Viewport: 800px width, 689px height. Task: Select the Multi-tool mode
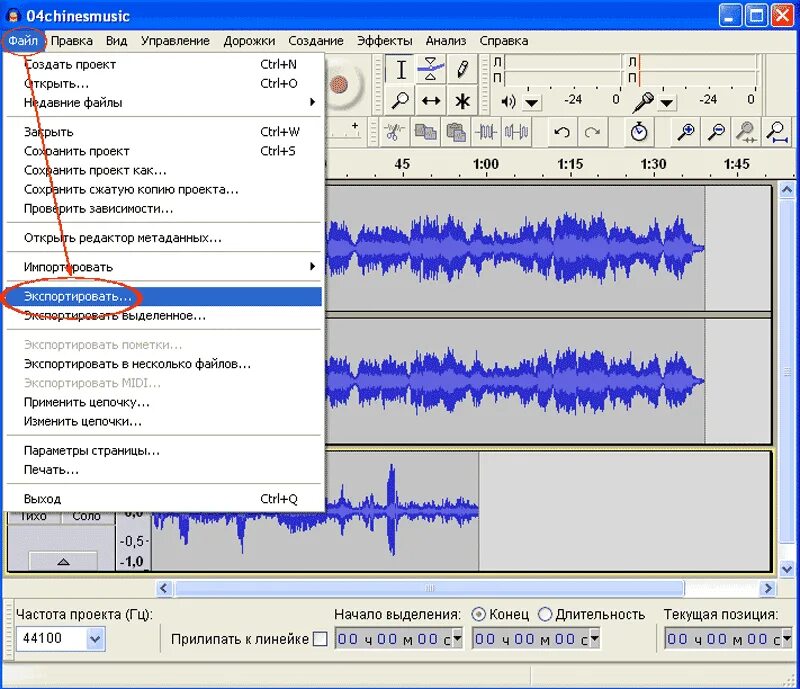point(462,100)
